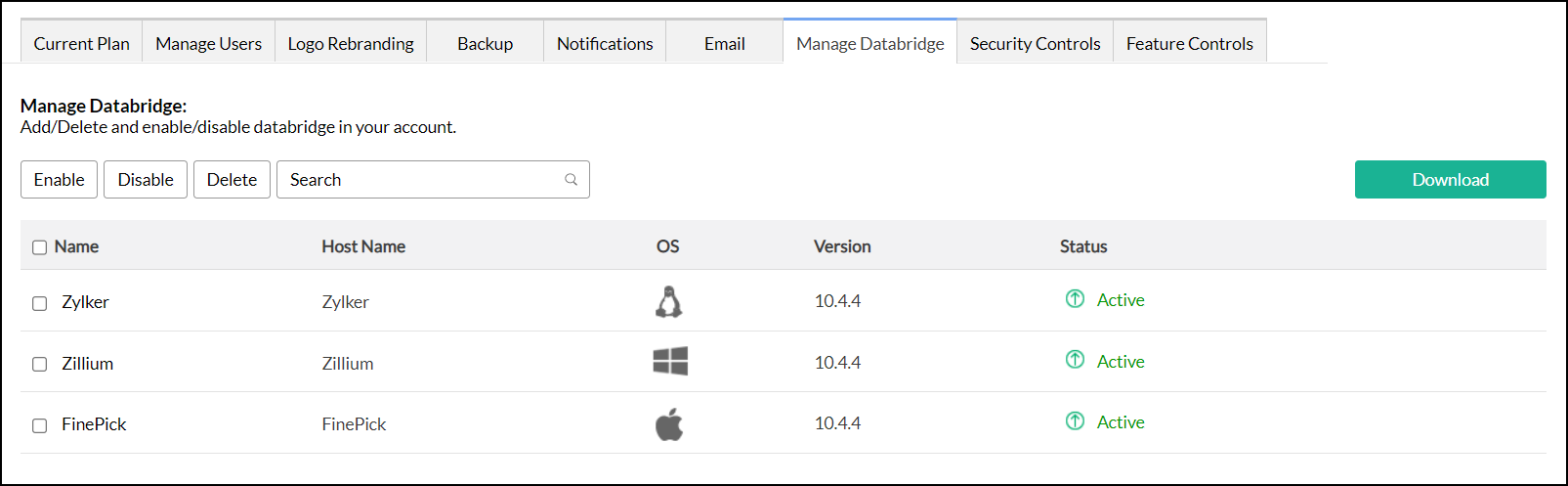Toggle the select-all checkbox beside Name header
The width and height of the screenshot is (1568, 486).
click(x=40, y=247)
